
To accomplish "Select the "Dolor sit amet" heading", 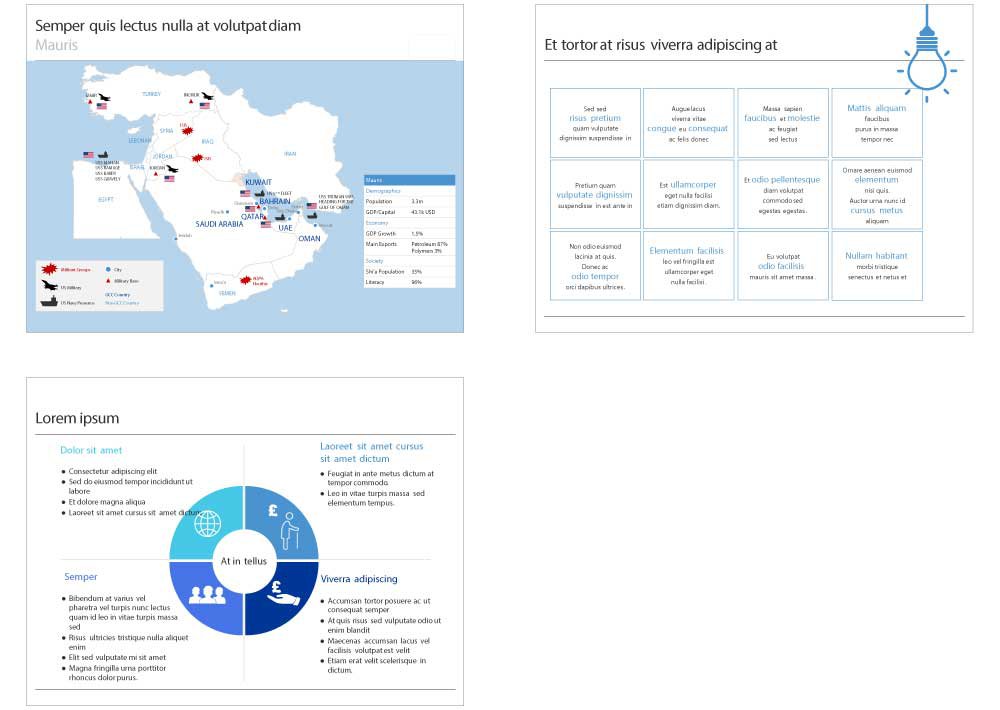I will [x=91, y=450].
